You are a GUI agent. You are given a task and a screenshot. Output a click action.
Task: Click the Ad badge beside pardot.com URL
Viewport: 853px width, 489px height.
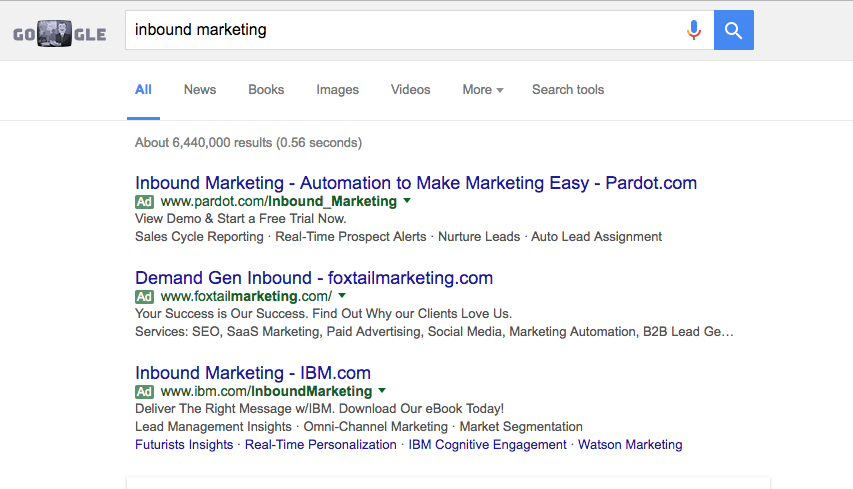(x=145, y=202)
